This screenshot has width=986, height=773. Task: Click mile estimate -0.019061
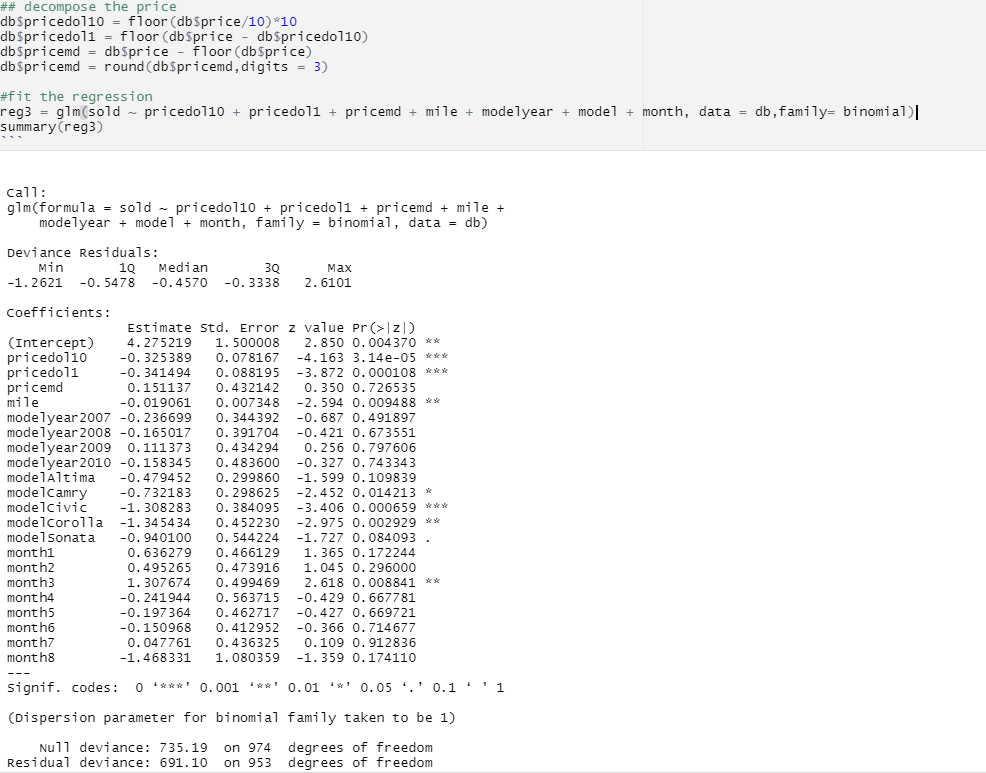pyautogui.click(x=155, y=403)
